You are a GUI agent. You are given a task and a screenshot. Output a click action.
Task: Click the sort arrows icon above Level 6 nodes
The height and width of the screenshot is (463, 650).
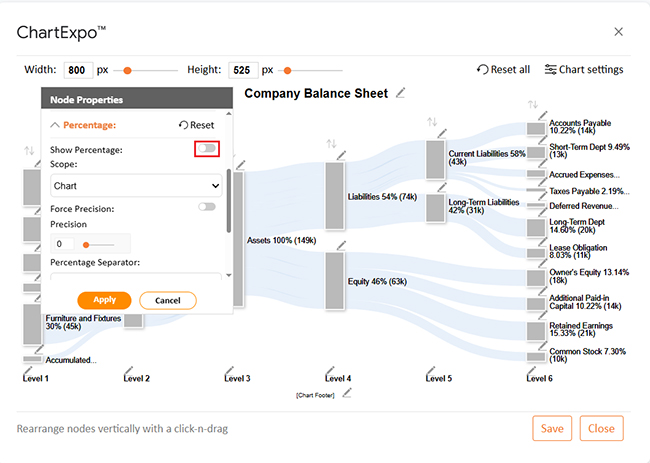533,104
